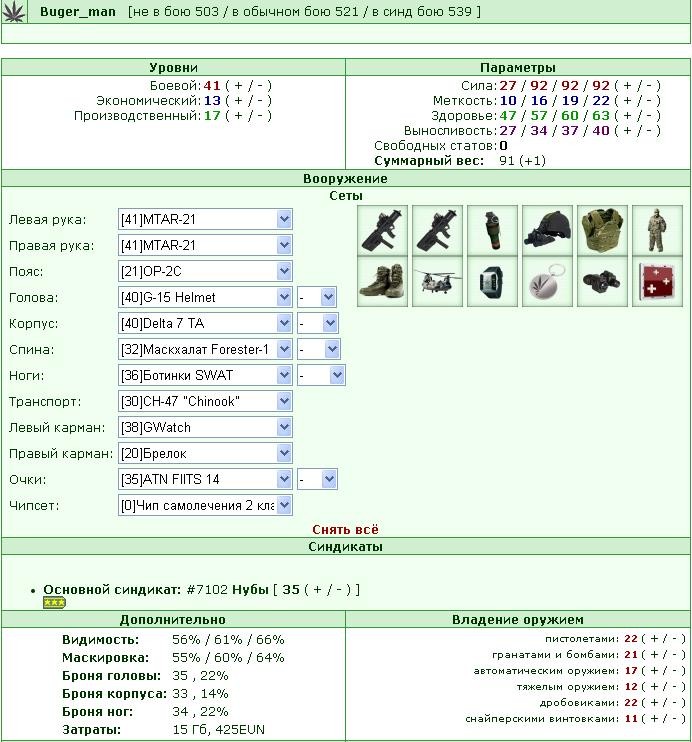Click the Броня корпуса value 33, 14%
This screenshot has height=742, width=692.
(x=200, y=694)
